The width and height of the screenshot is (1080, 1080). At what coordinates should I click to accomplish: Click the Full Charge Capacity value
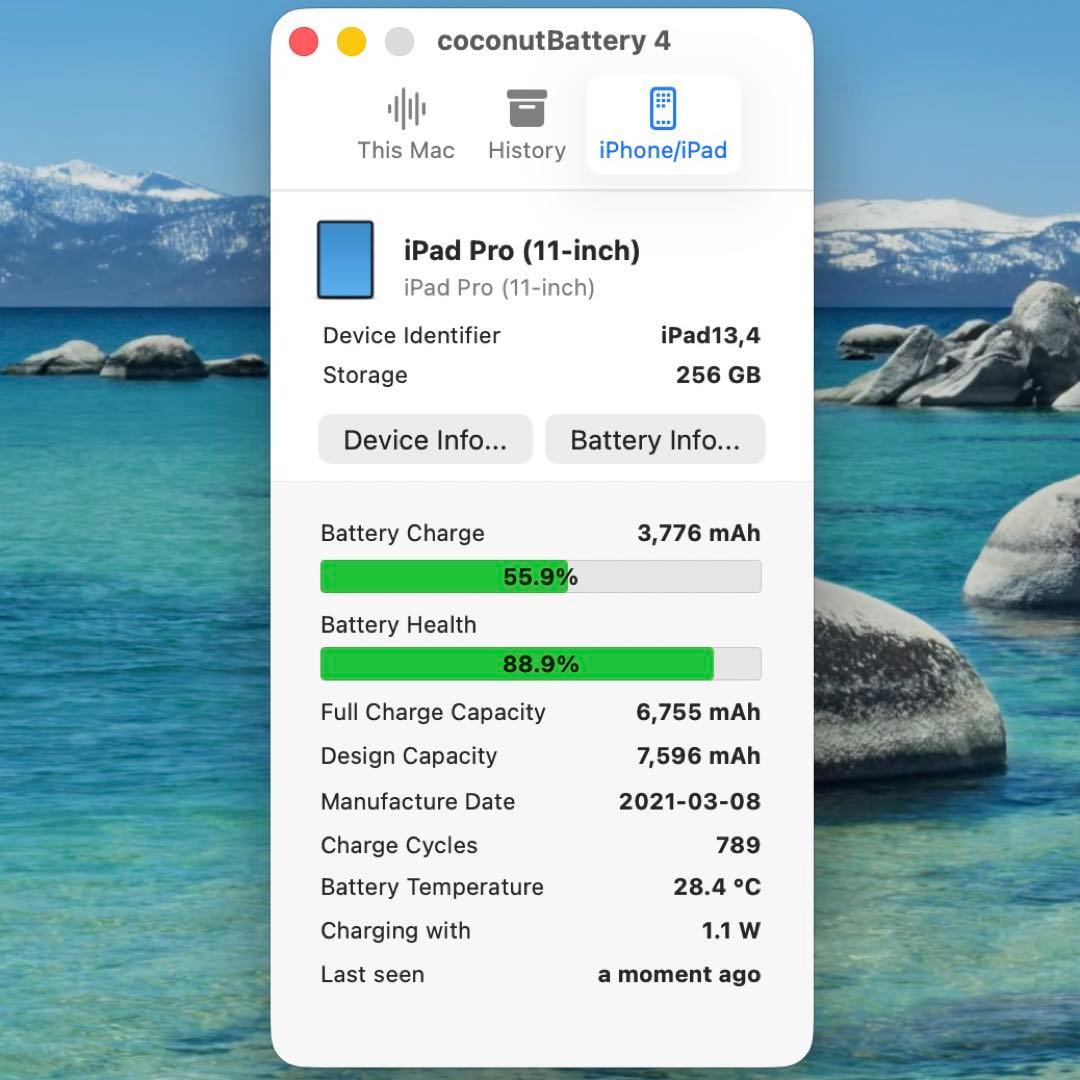696,712
